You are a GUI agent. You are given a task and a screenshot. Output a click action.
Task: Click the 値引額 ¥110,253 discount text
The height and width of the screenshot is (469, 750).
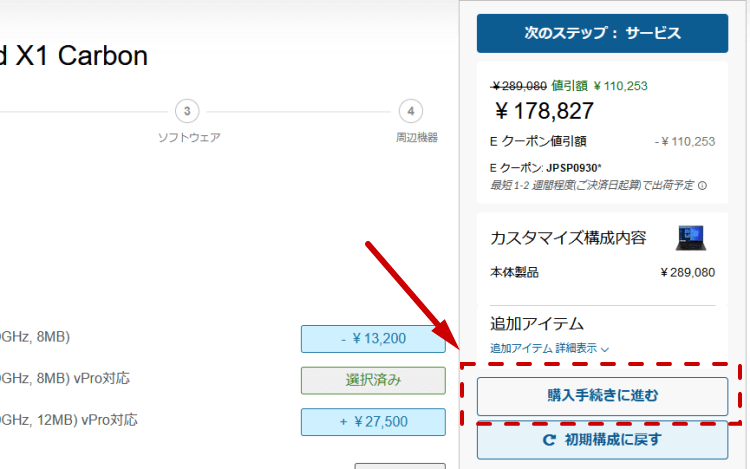[599, 86]
